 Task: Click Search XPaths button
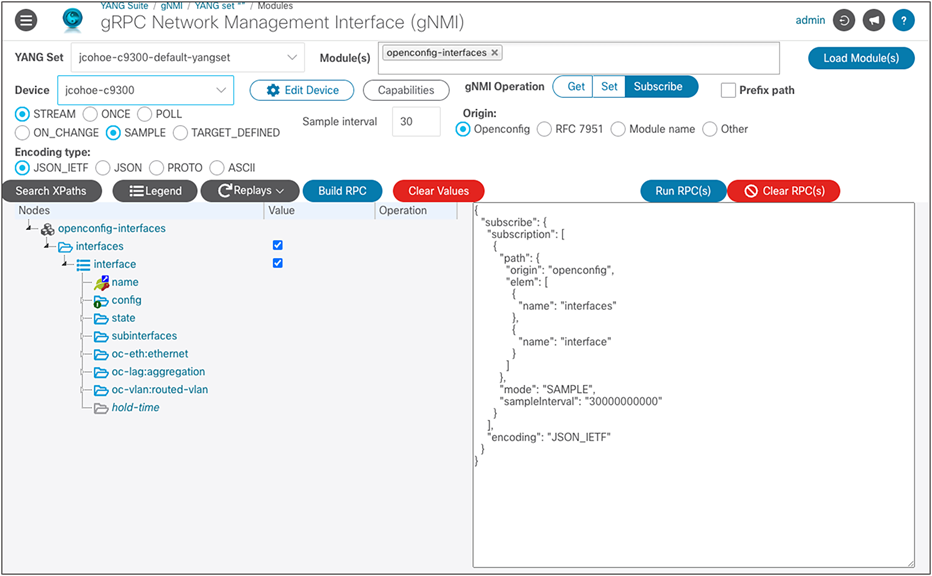51,191
